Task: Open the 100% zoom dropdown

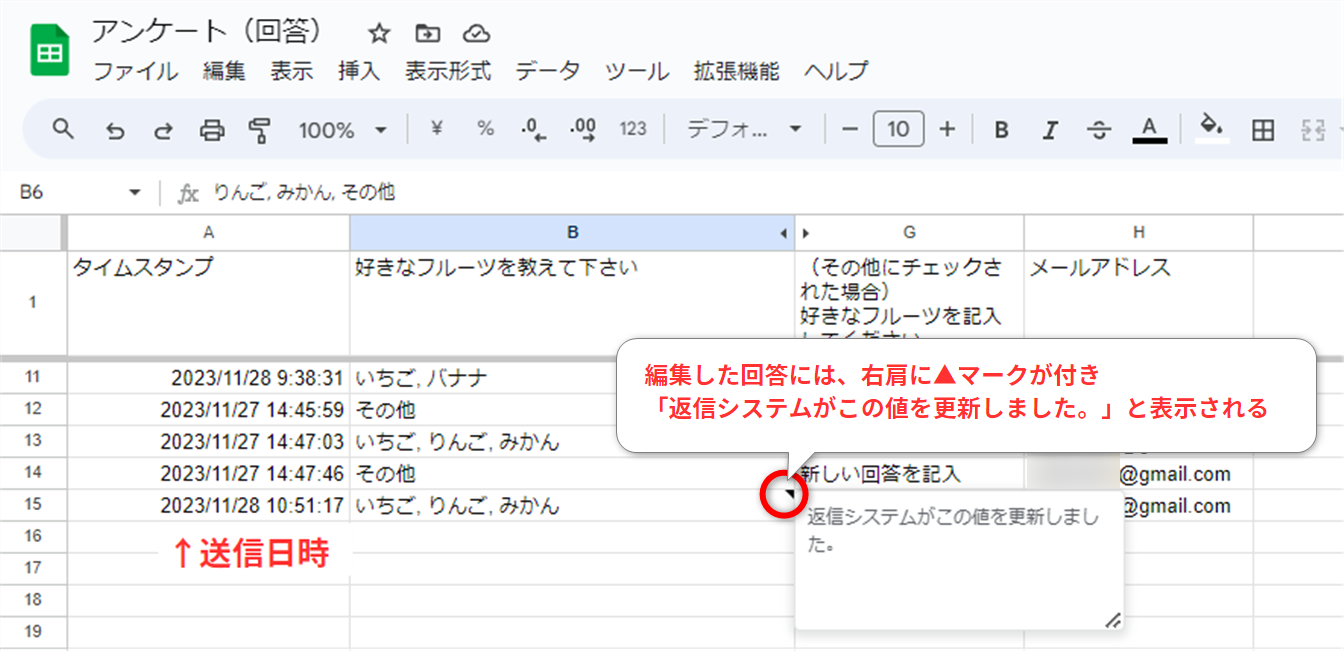Action: tap(342, 130)
